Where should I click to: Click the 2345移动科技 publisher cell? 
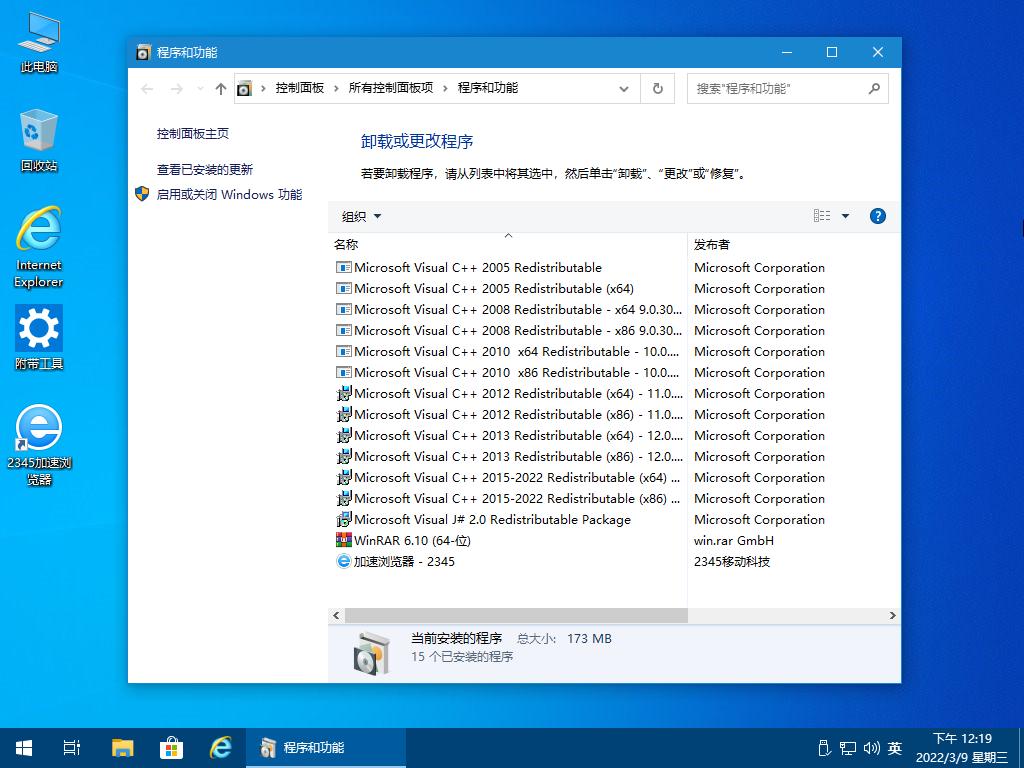(x=732, y=562)
